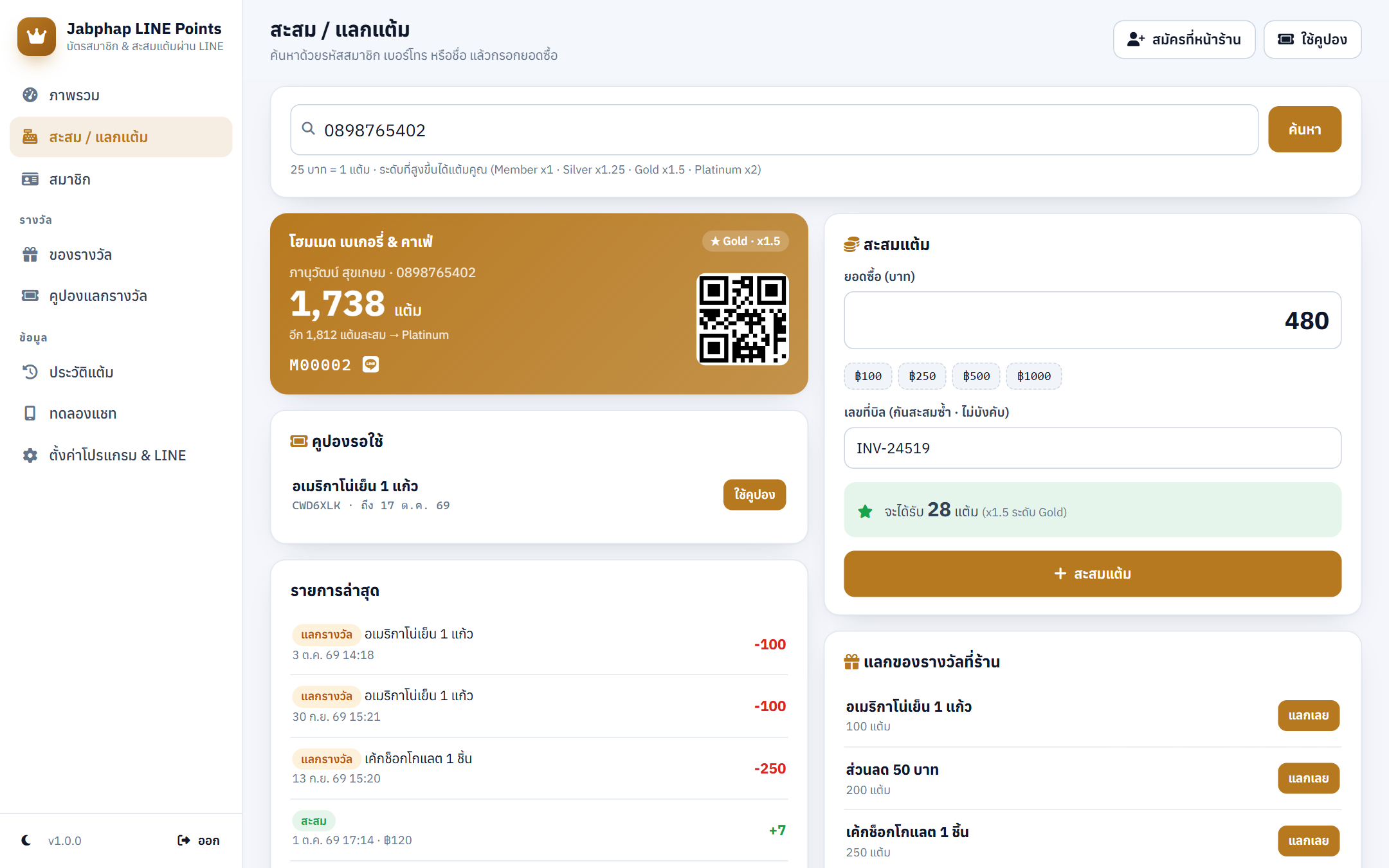Open ประวัติแต้ม menu item
The image size is (1389, 868).
pyautogui.click(x=121, y=372)
